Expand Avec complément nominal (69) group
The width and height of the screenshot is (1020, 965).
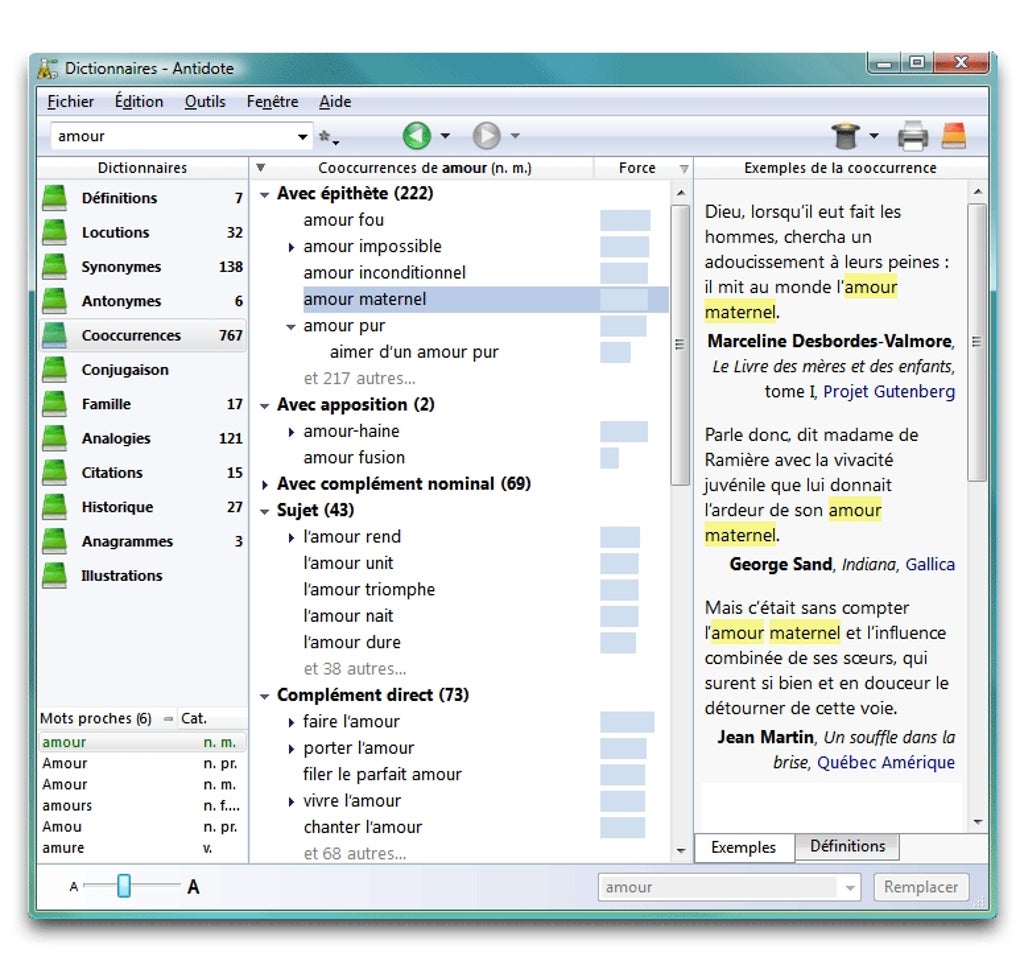(x=265, y=485)
